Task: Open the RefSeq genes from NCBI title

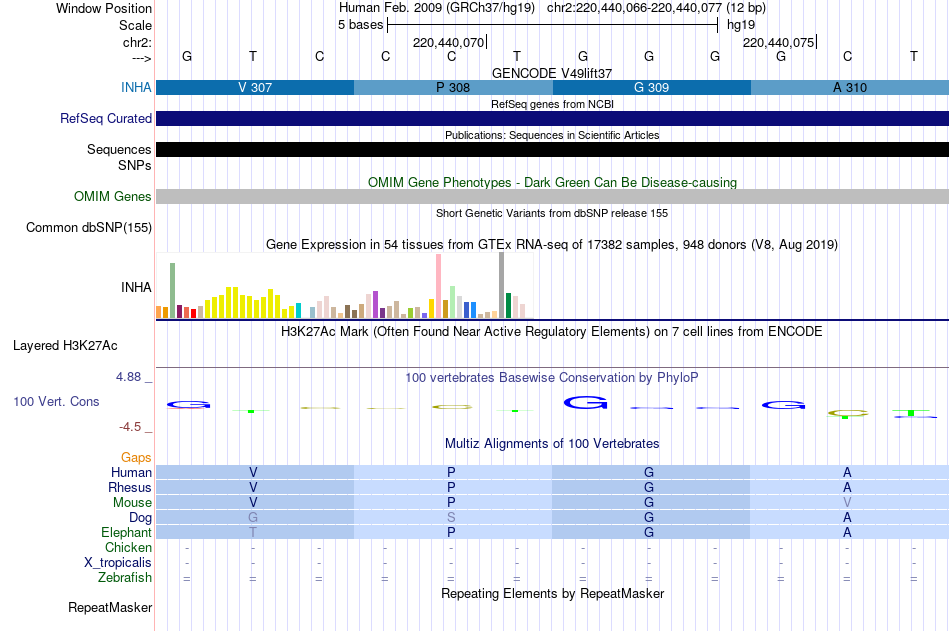Action: [x=552, y=104]
